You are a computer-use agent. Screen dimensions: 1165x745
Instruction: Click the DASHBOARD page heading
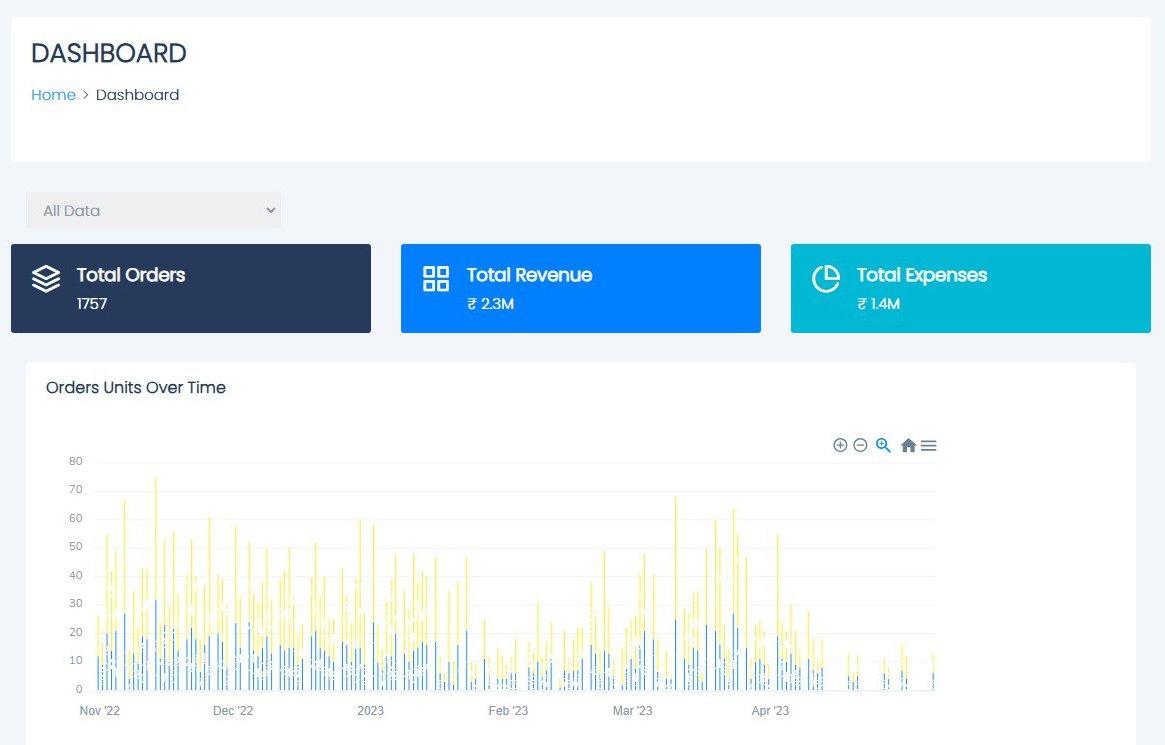click(109, 53)
